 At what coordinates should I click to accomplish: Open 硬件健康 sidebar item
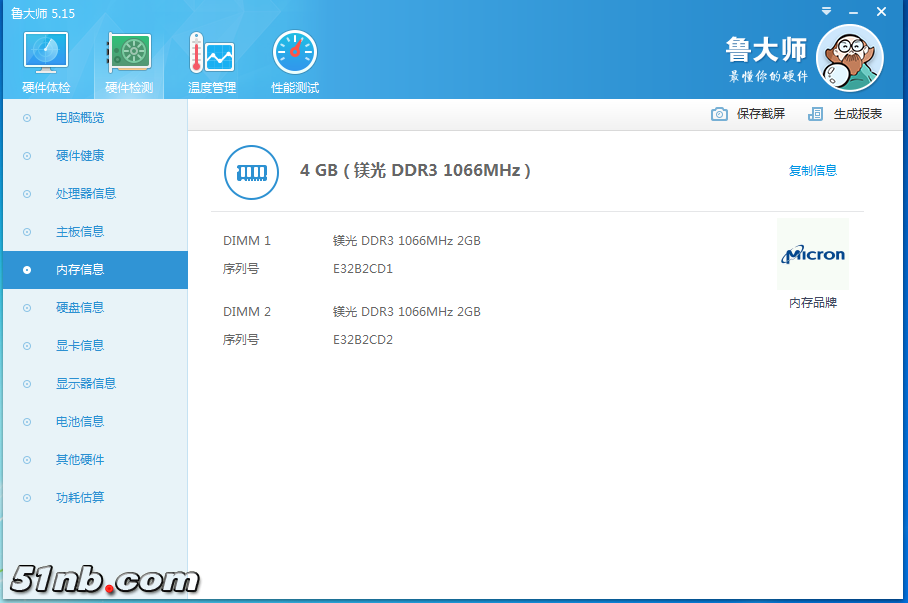point(80,156)
